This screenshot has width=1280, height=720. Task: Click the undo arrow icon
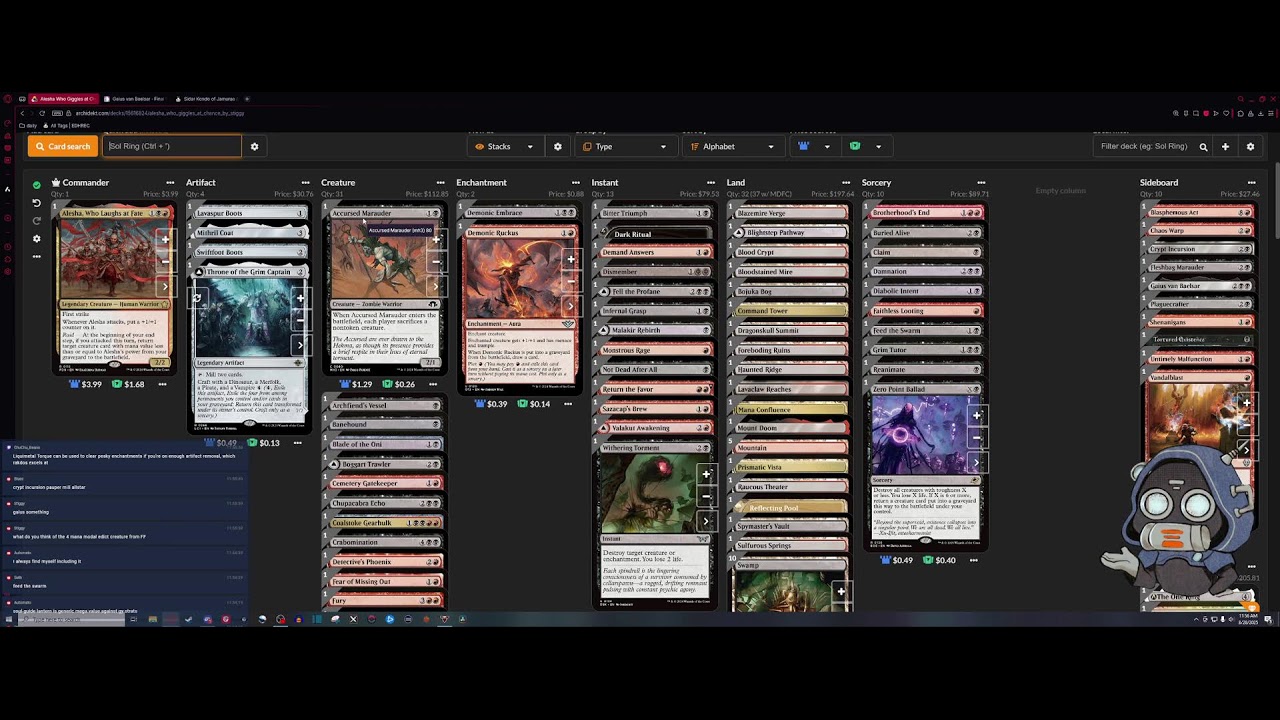(x=37, y=203)
